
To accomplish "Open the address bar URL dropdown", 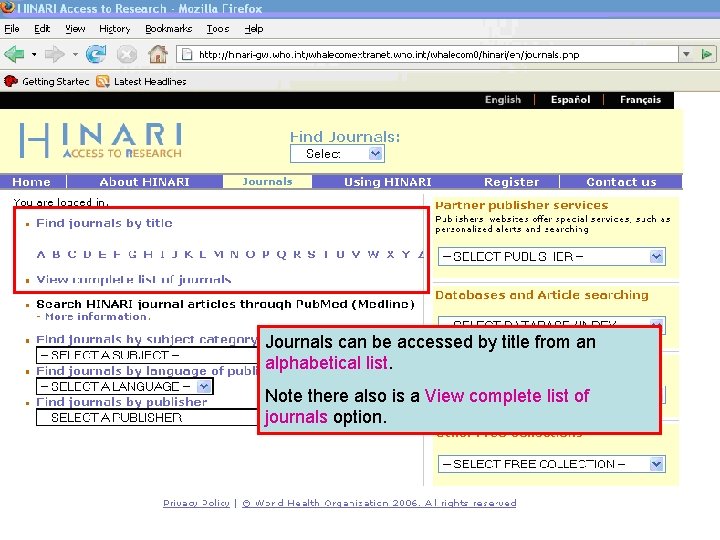I will click(686, 55).
